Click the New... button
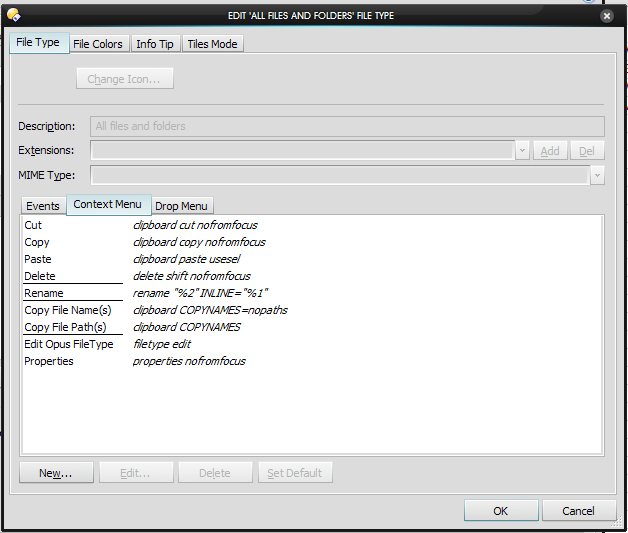This screenshot has width=628, height=533. pyautogui.click(x=56, y=473)
